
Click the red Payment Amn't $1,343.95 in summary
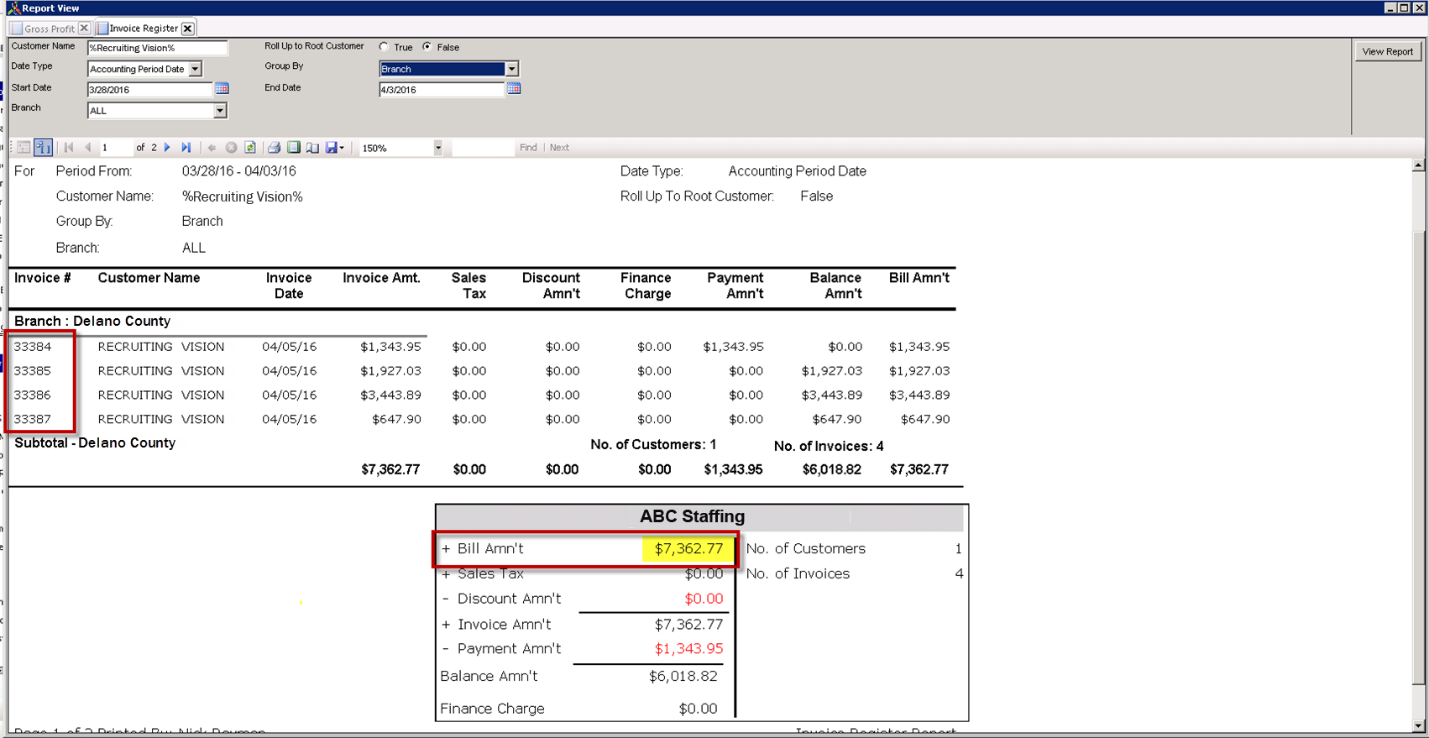coord(689,649)
